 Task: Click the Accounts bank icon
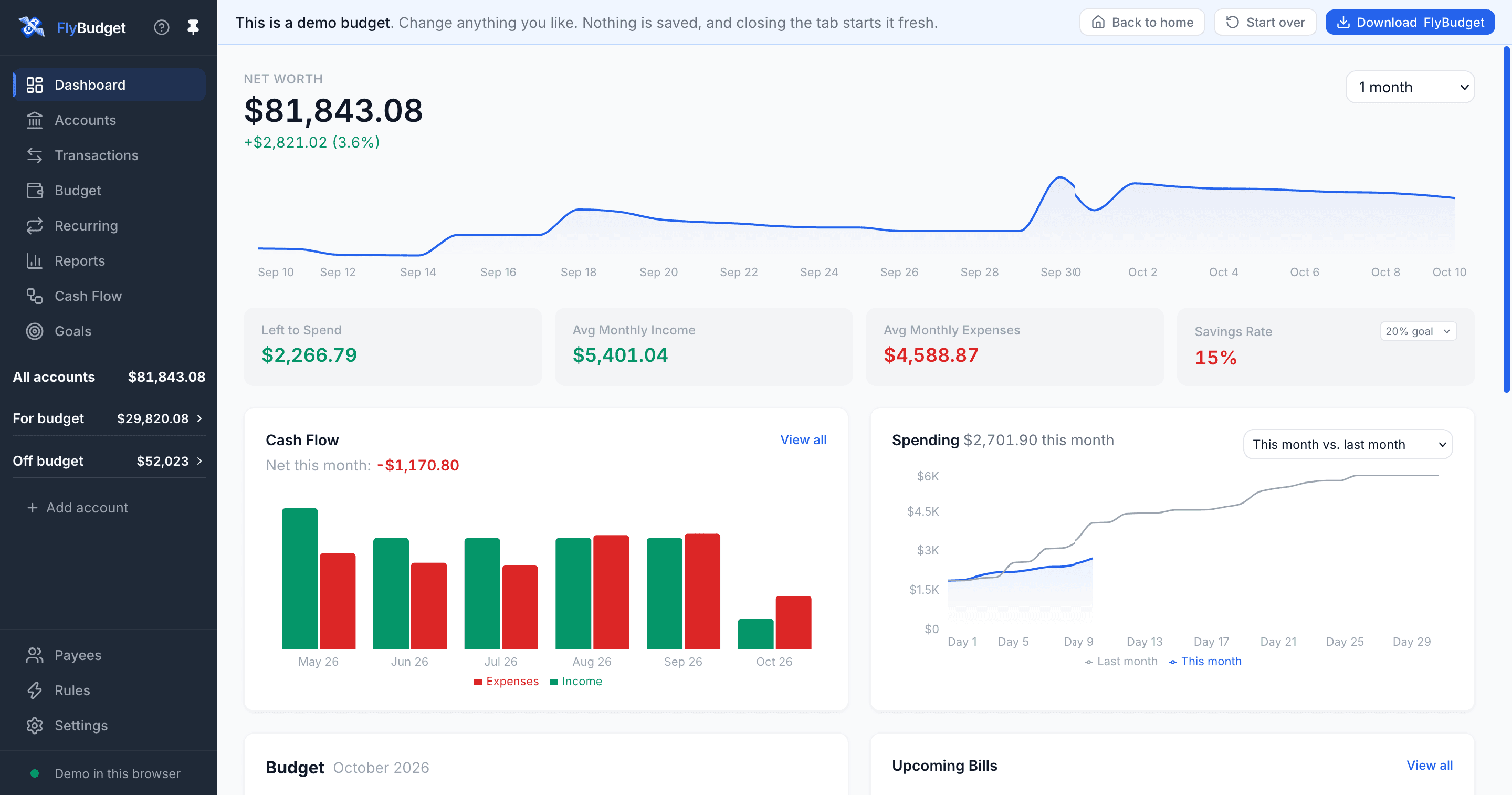(35, 120)
